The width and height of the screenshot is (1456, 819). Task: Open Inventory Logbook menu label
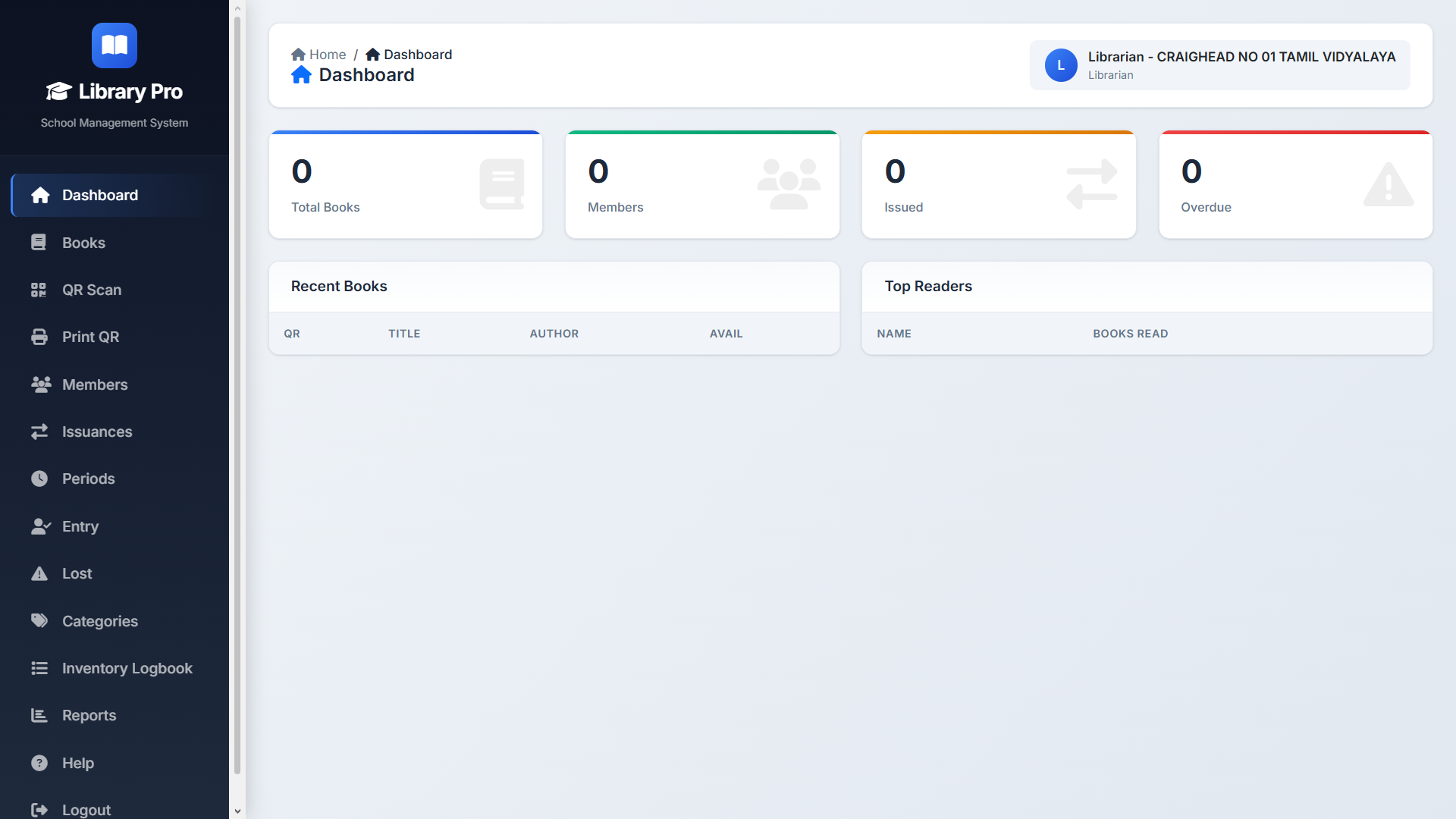(127, 668)
